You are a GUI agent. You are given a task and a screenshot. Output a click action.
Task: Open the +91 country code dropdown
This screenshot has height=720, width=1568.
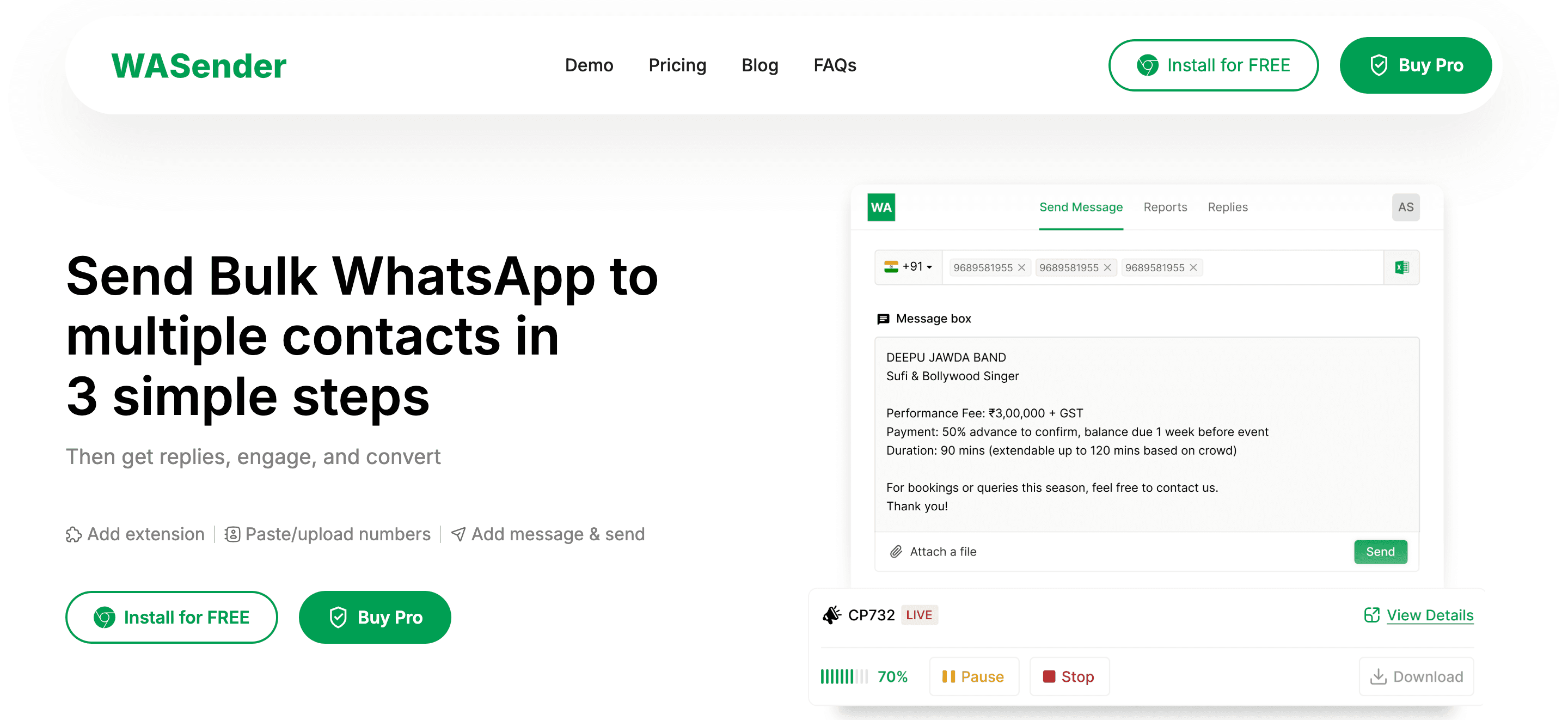click(908, 267)
